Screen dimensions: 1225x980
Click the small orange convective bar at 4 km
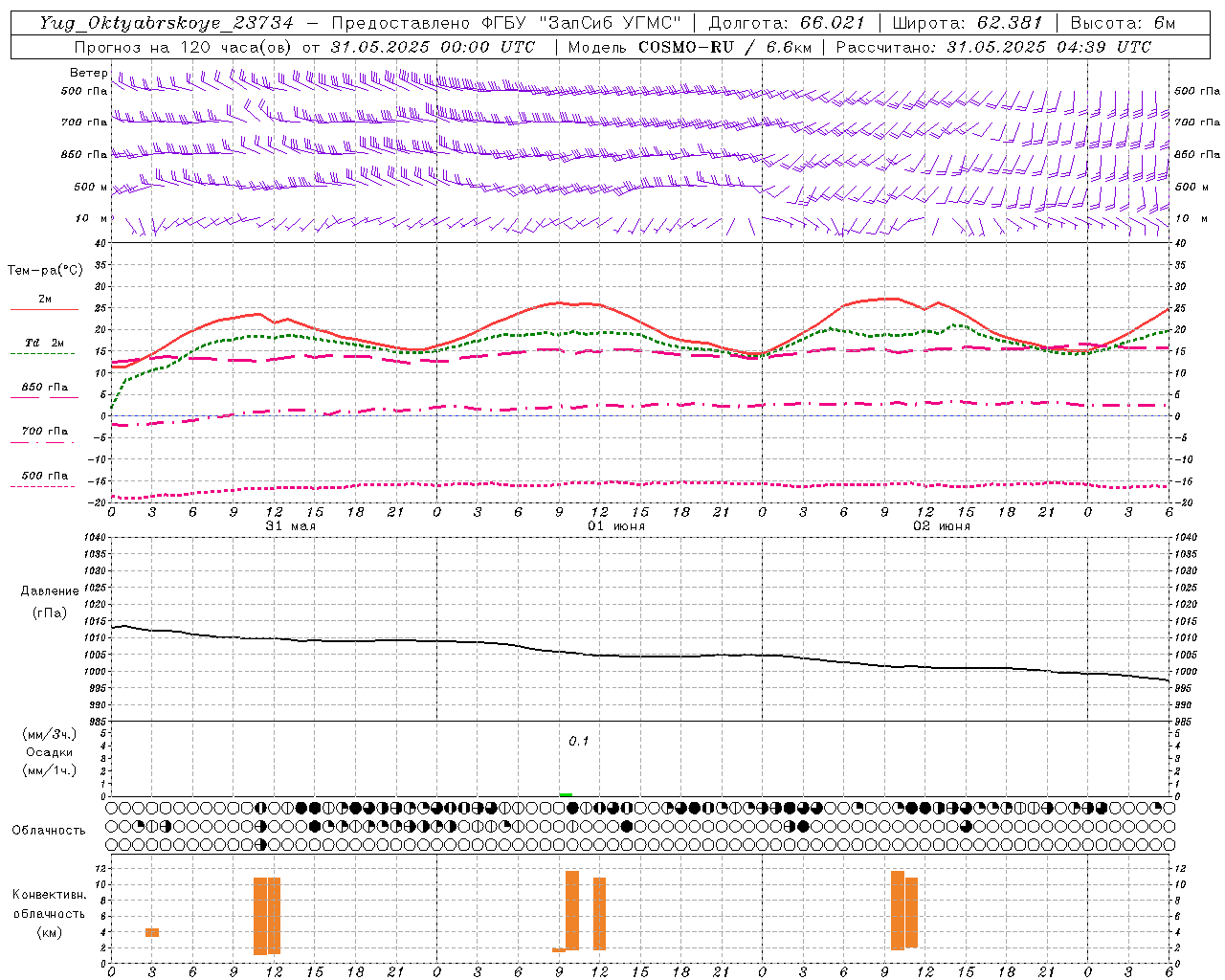[152, 932]
